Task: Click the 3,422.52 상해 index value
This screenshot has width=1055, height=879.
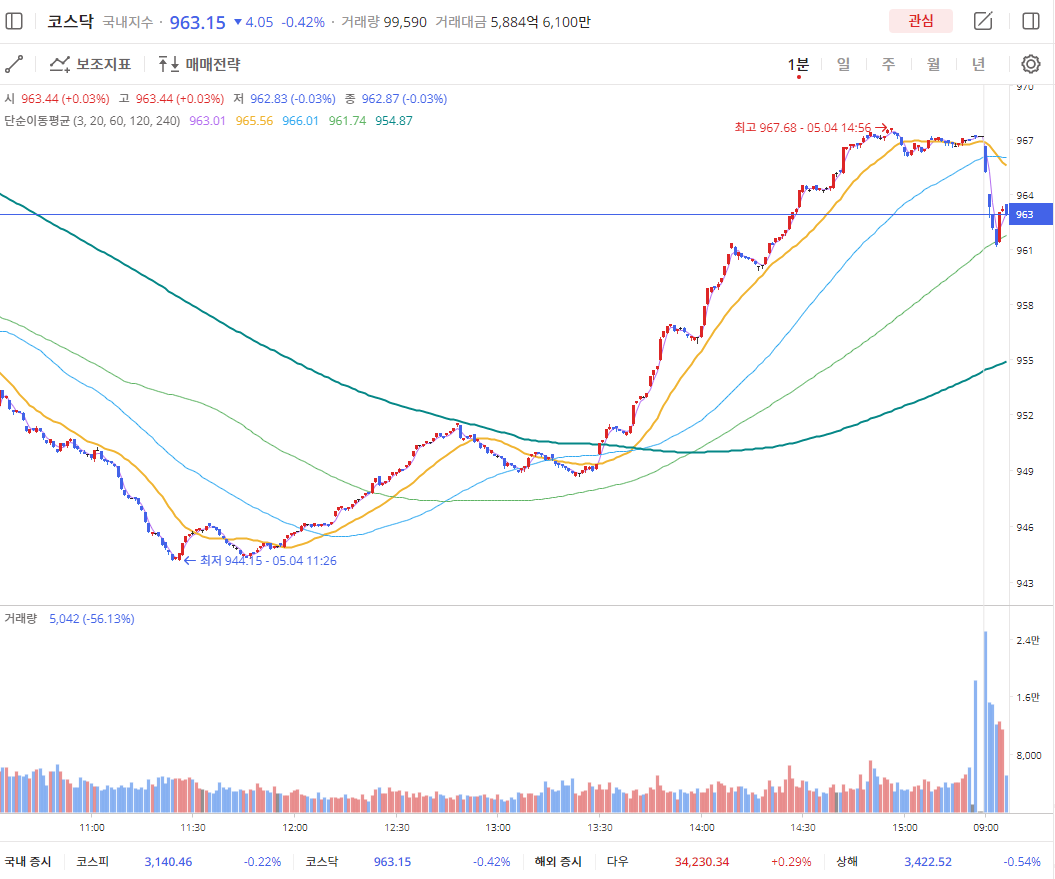Action: 928,862
